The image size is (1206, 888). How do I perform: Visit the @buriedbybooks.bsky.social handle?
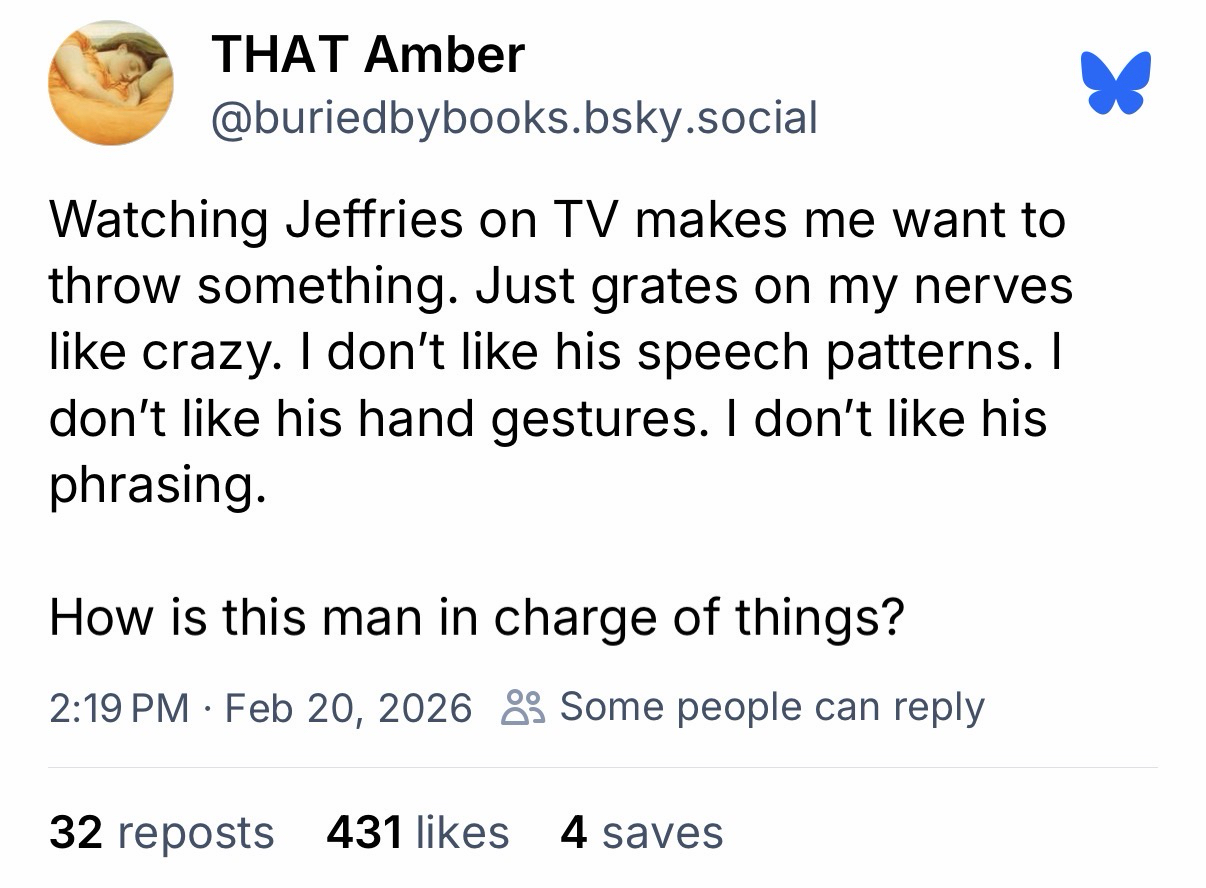[x=513, y=117]
